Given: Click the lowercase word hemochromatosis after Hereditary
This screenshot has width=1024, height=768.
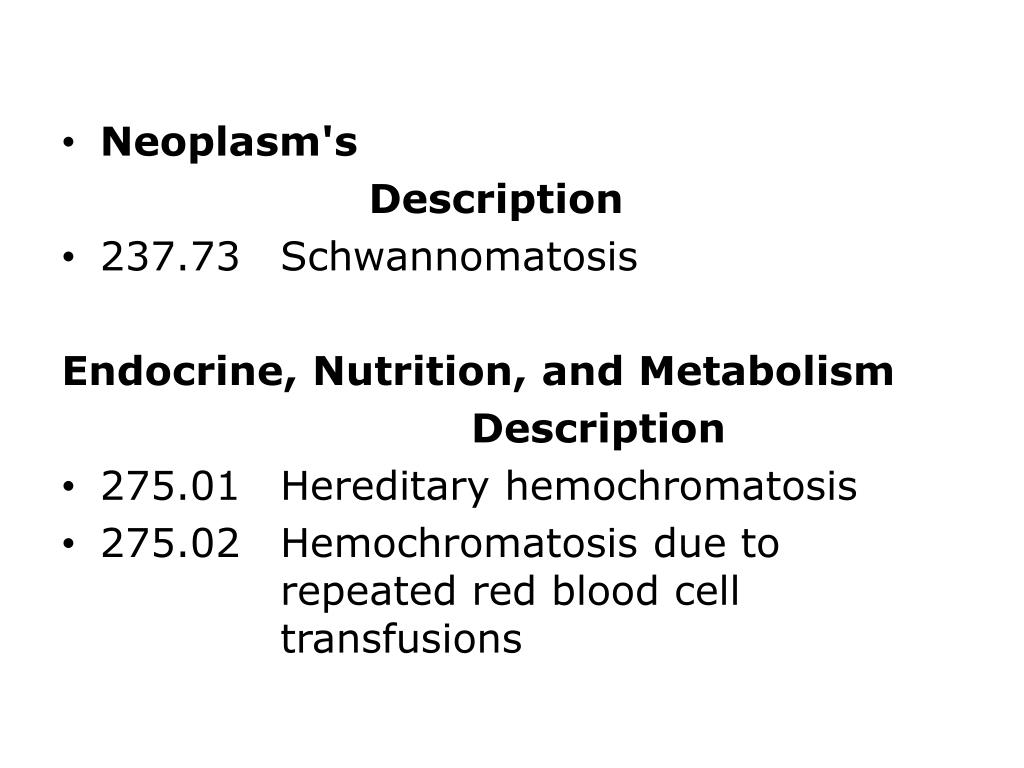Looking at the screenshot, I should (681, 487).
